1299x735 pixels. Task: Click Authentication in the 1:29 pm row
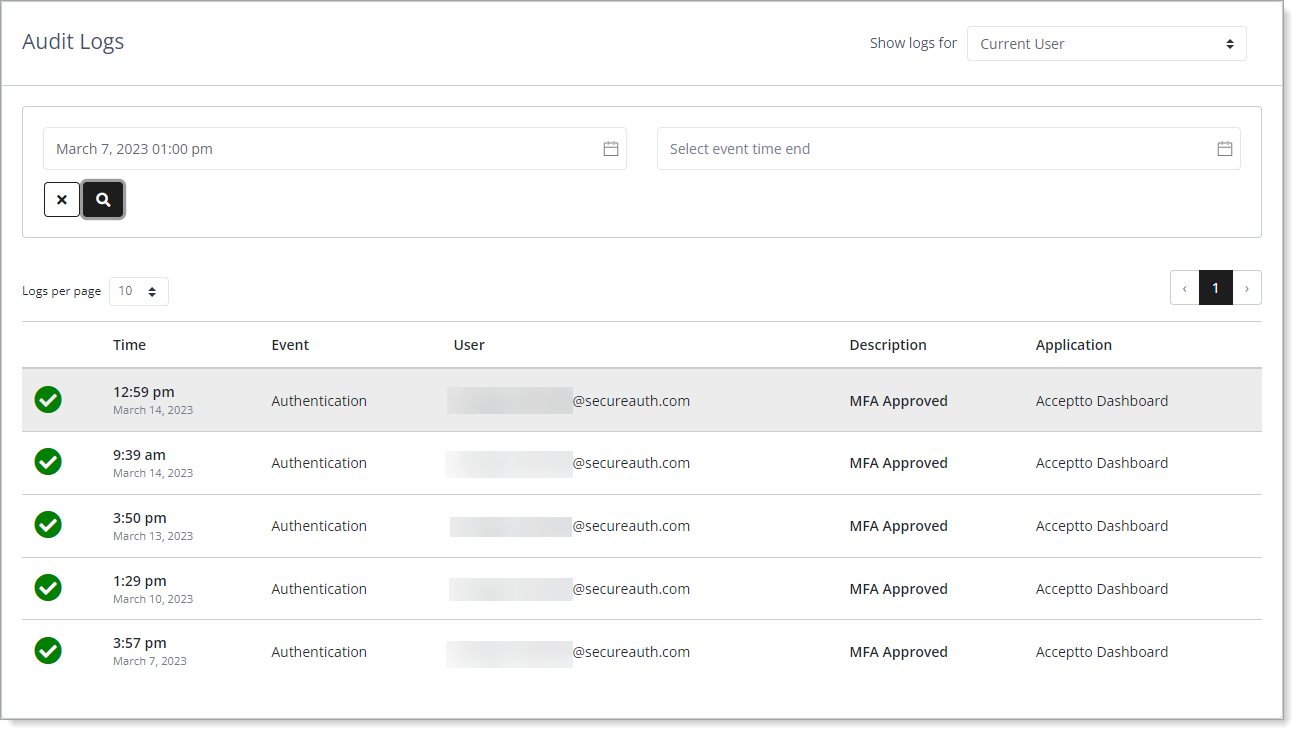coord(319,589)
